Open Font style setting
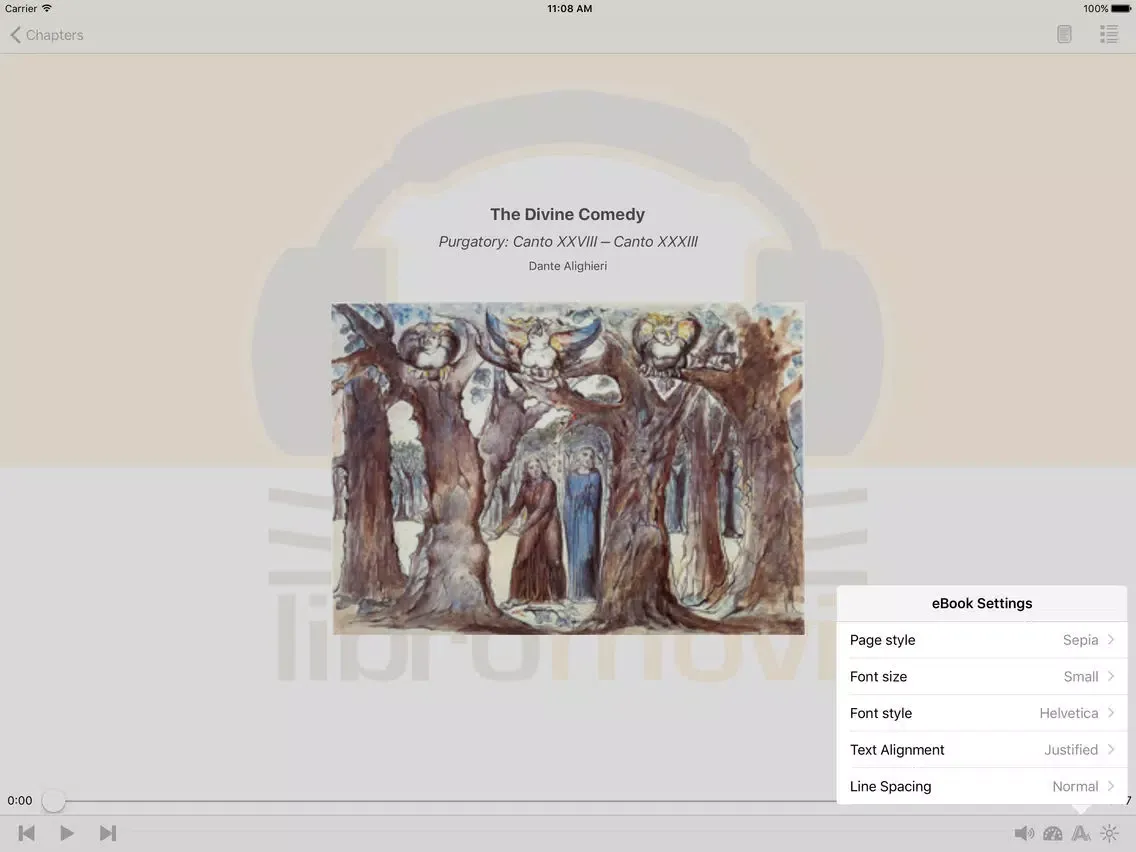Viewport: 1136px width, 852px height. click(982, 713)
